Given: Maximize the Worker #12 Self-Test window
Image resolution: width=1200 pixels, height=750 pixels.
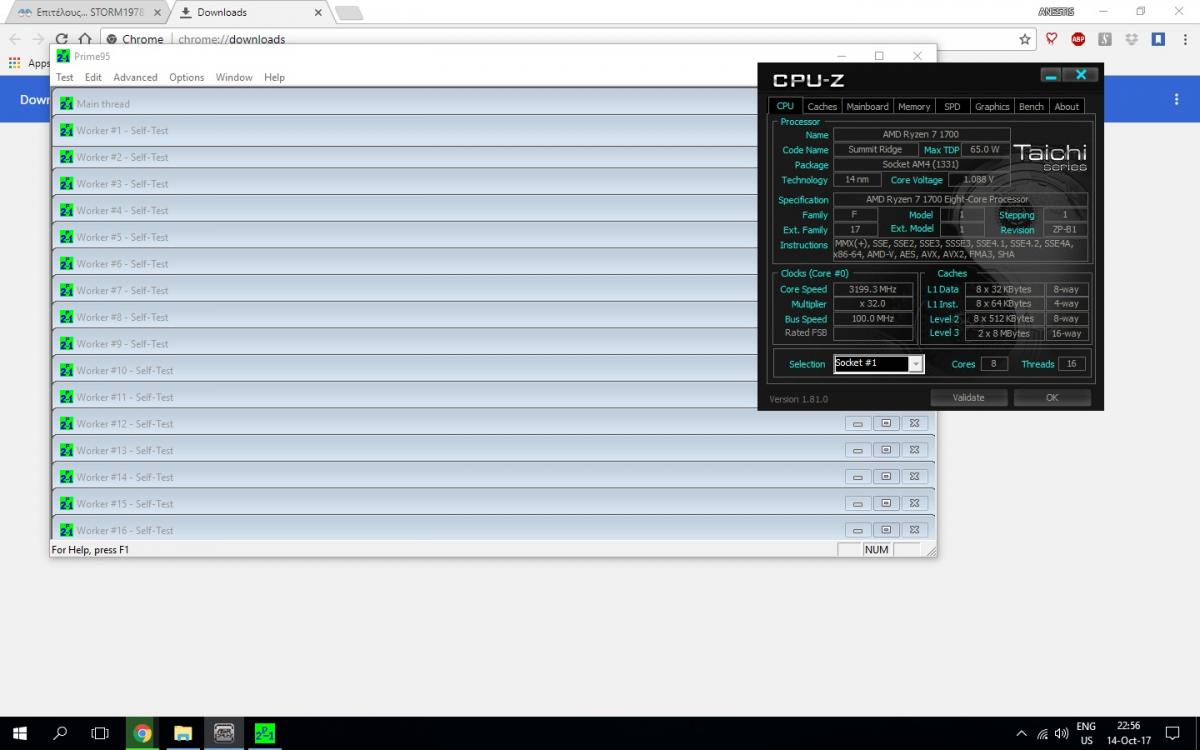Looking at the screenshot, I should click(x=885, y=423).
